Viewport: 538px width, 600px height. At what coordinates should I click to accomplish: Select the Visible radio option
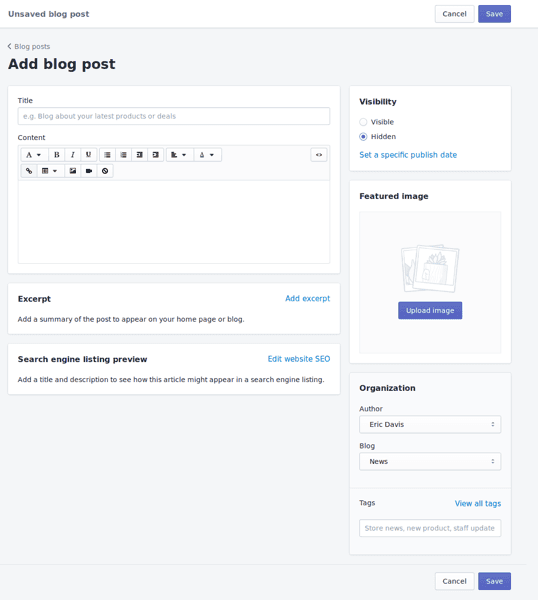pos(363,122)
